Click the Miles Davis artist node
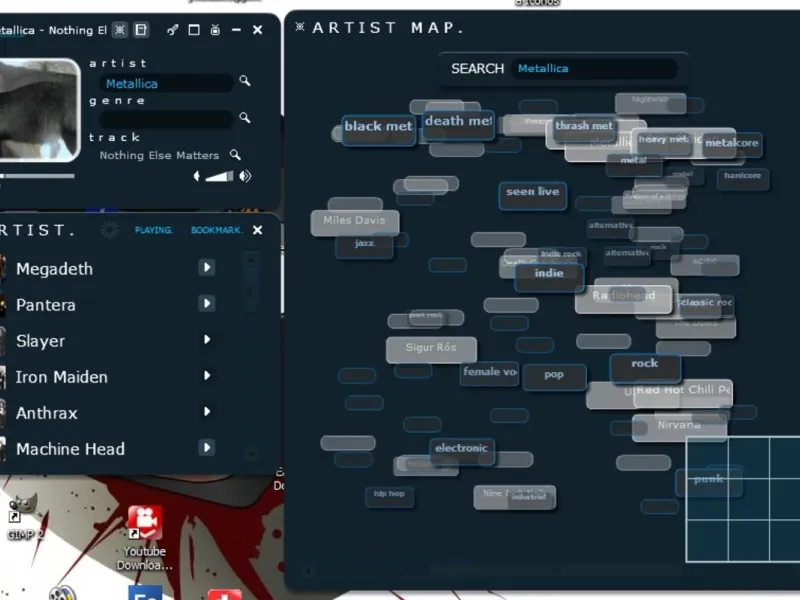The height and width of the screenshot is (600, 800). pyautogui.click(x=355, y=223)
